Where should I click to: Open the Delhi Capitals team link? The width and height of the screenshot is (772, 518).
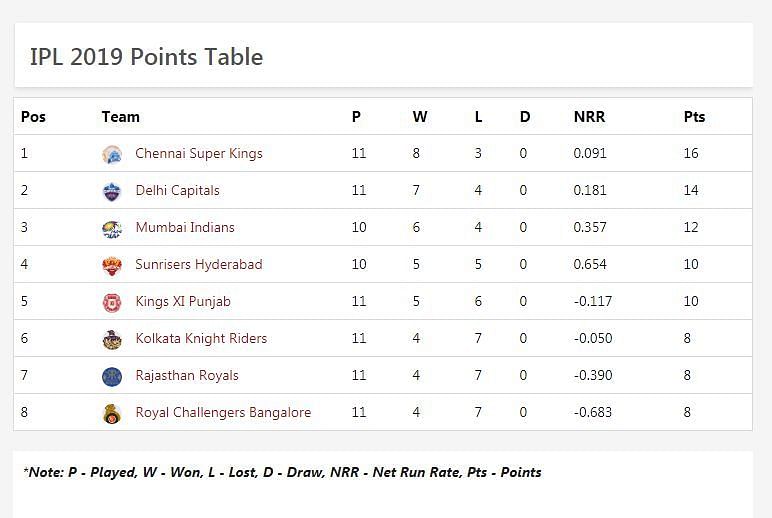[x=177, y=190]
